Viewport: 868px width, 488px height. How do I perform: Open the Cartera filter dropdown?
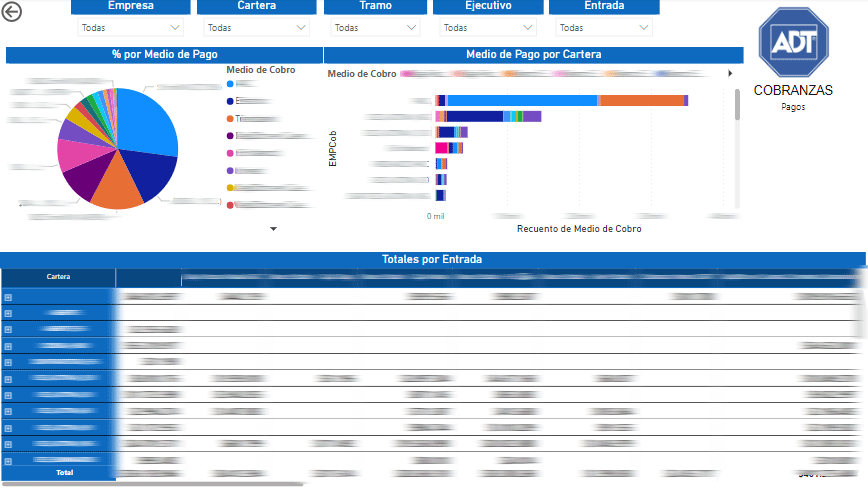[x=256, y=28]
